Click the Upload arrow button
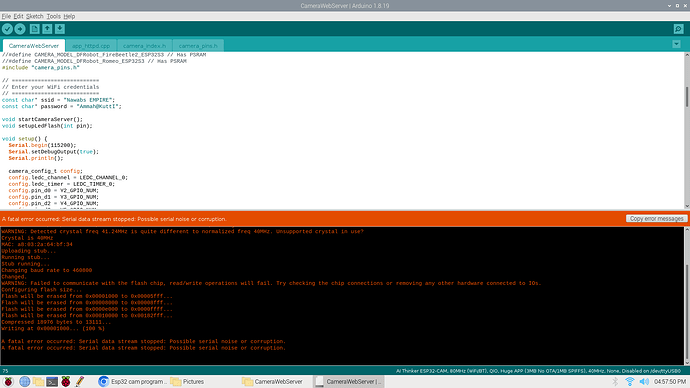690x388 pixels. coord(20,29)
